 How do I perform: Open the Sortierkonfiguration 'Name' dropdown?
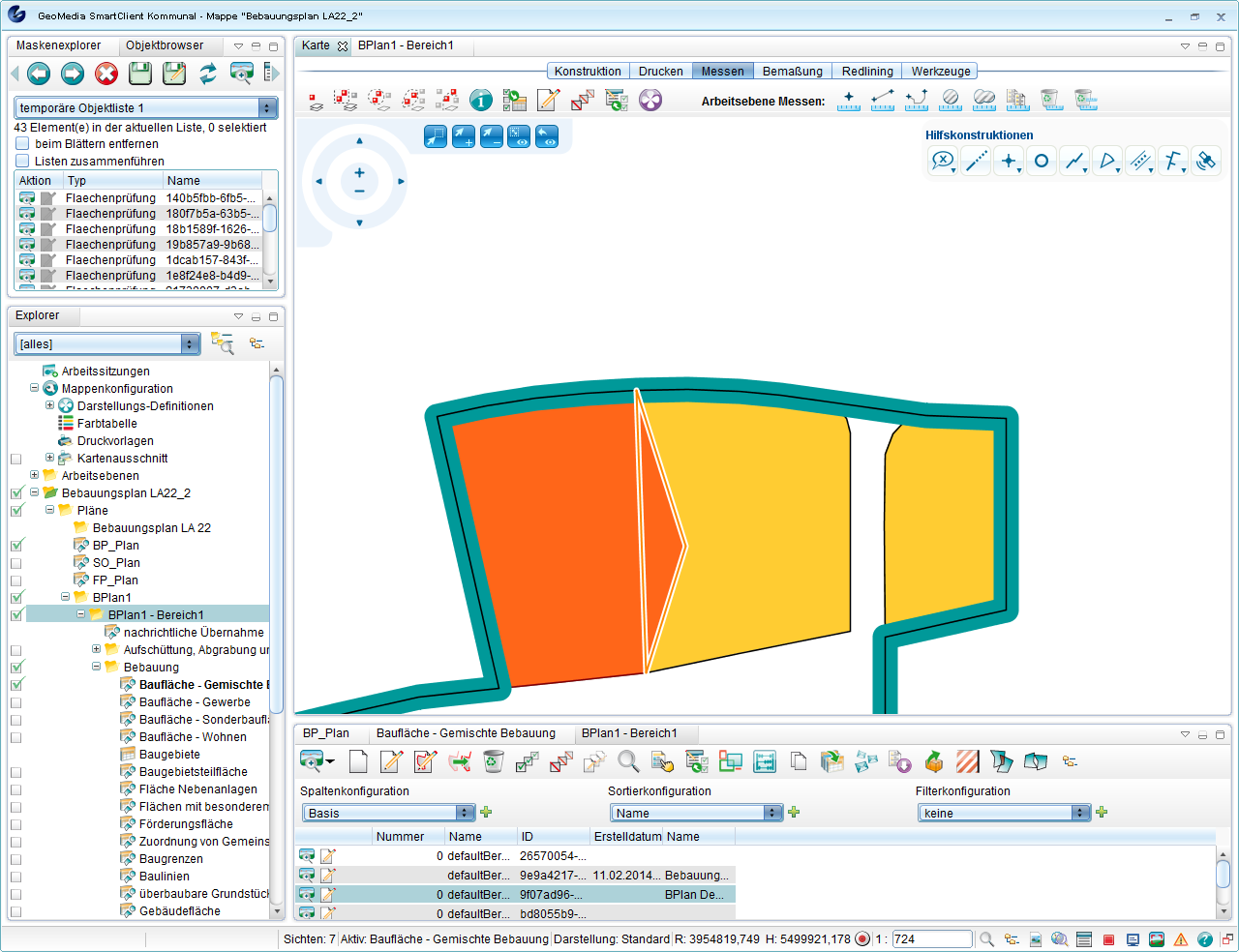pyautogui.click(x=772, y=813)
